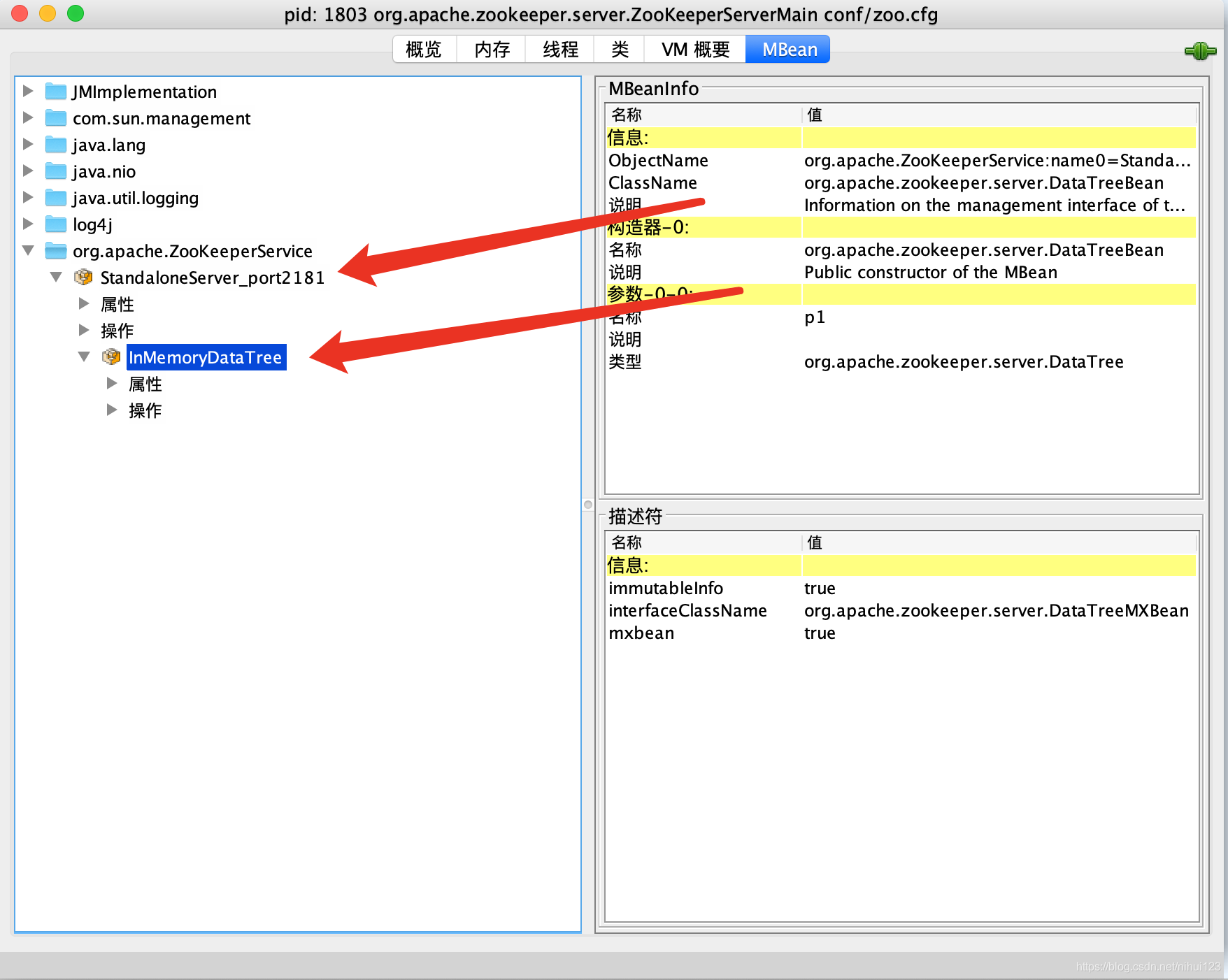Select 属性 label under StandaloneServer_port2181
This screenshot has width=1228, height=980.
(x=117, y=304)
